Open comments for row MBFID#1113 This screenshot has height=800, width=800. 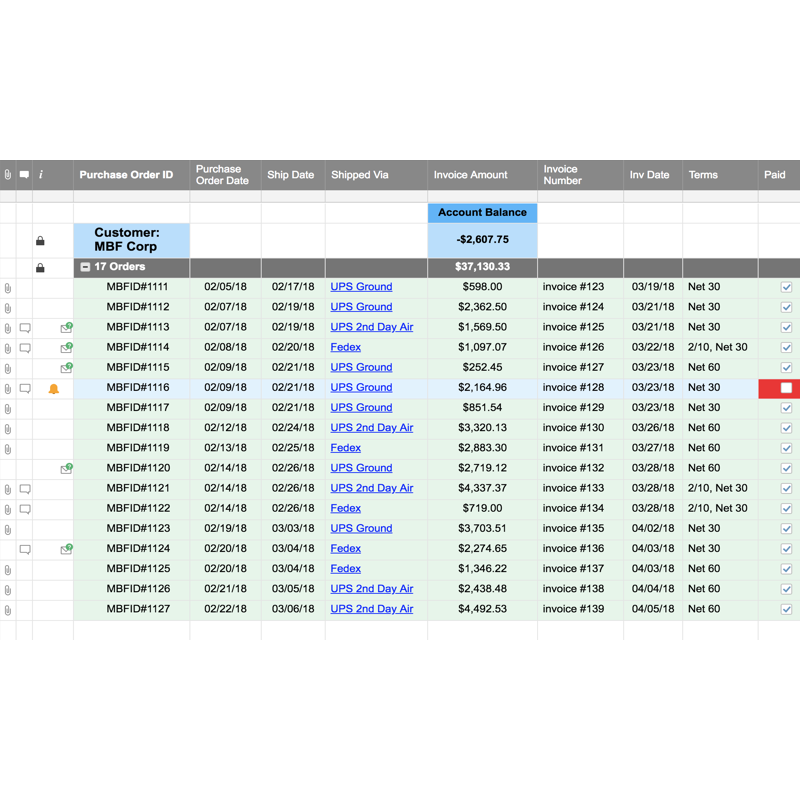[x=25, y=327]
